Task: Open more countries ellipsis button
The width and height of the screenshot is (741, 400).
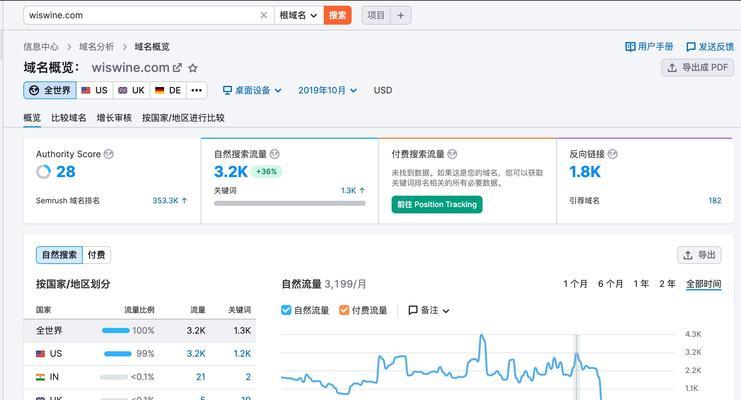Action: 197,90
